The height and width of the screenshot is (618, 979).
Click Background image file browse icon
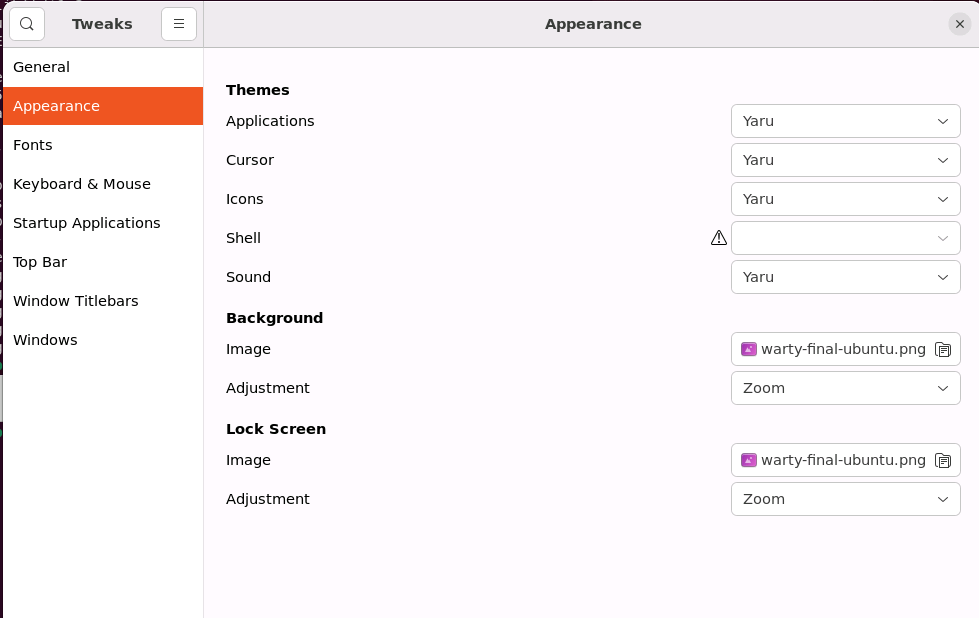pyautogui.click(x=942, y=350)
